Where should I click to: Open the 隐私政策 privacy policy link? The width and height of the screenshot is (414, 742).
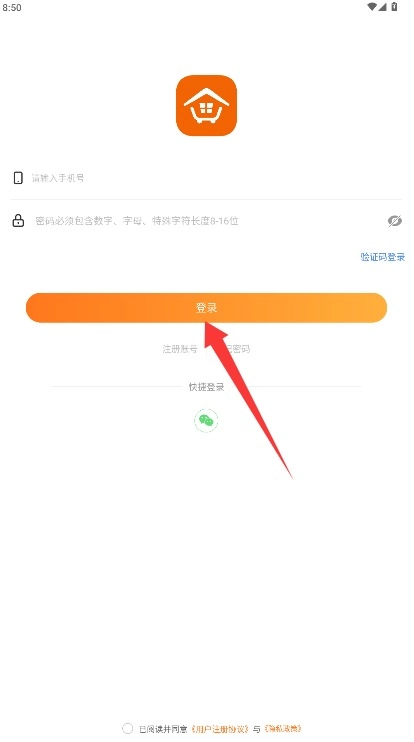pyautogui.click(x=283, y=728)
